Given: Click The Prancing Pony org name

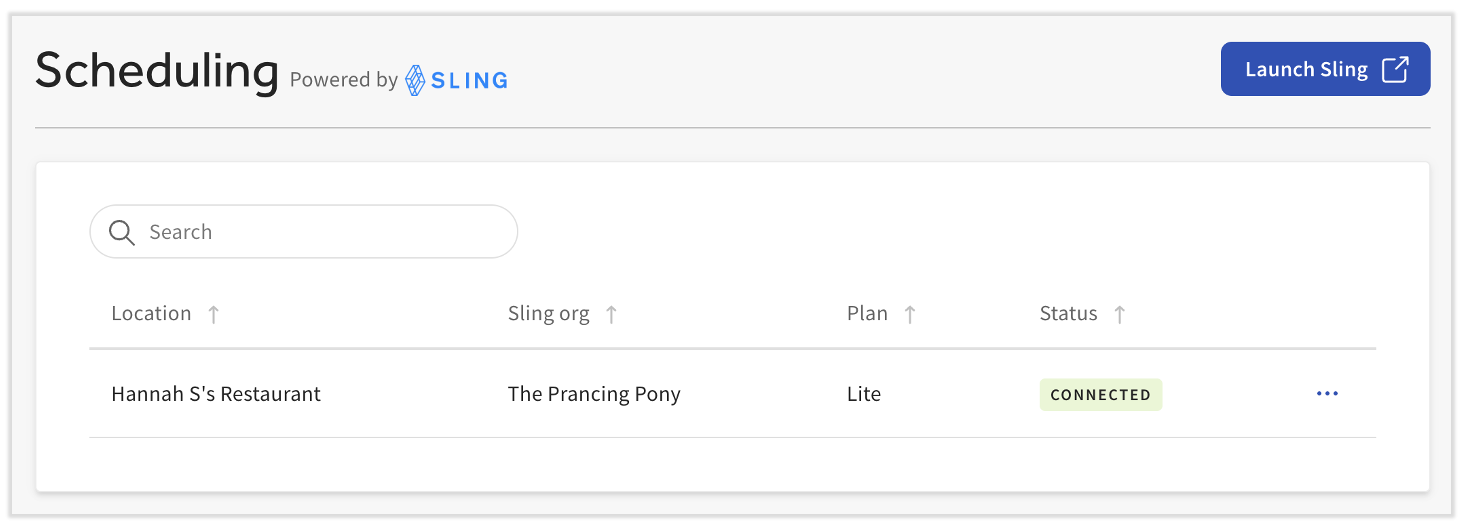Looking at the screenshot, I should [x=594, y=394].
